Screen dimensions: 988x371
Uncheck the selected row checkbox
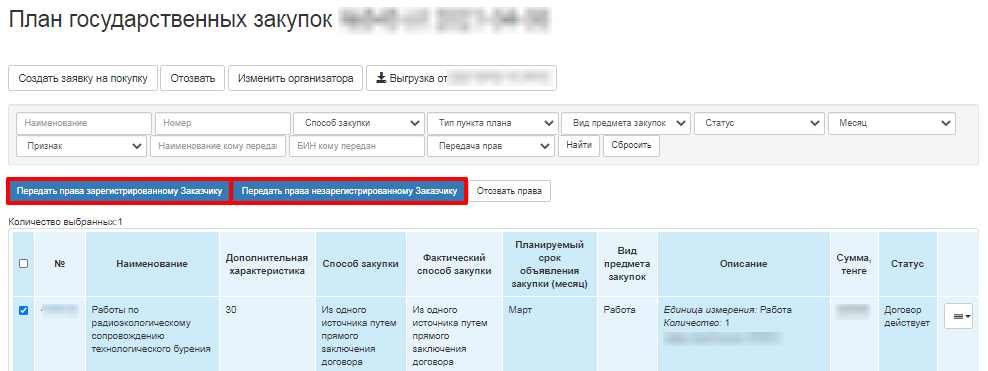23,310
